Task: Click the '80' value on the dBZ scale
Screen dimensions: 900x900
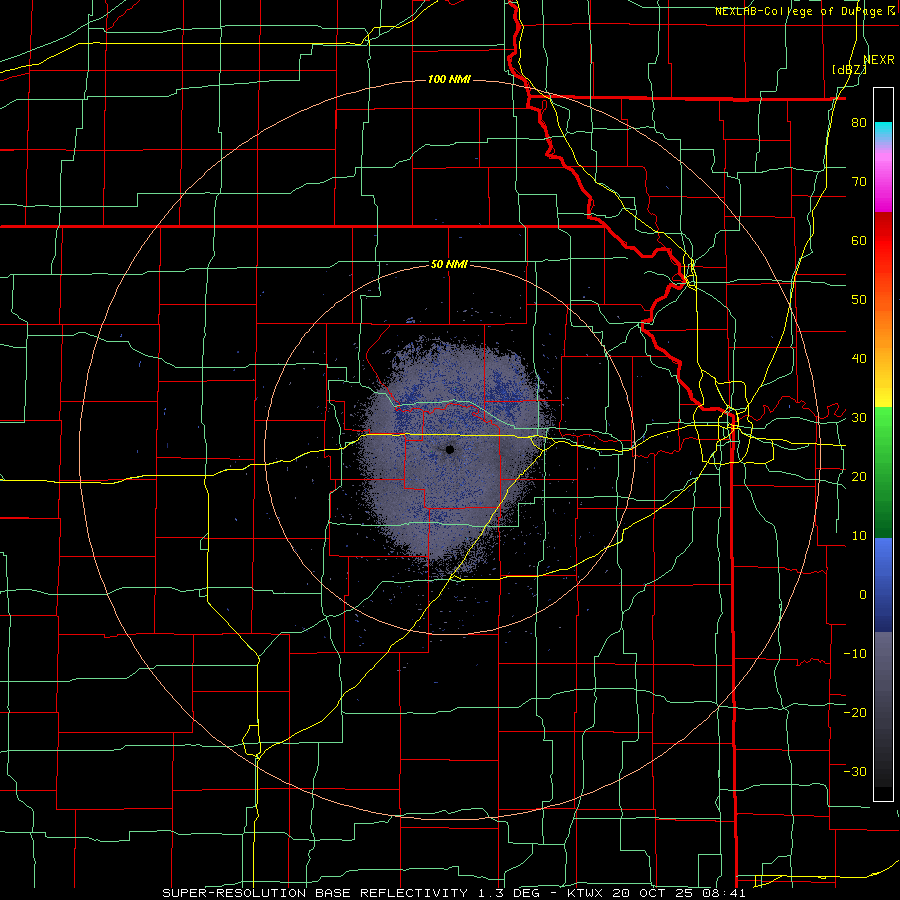Action: click(x=859, y=123)
